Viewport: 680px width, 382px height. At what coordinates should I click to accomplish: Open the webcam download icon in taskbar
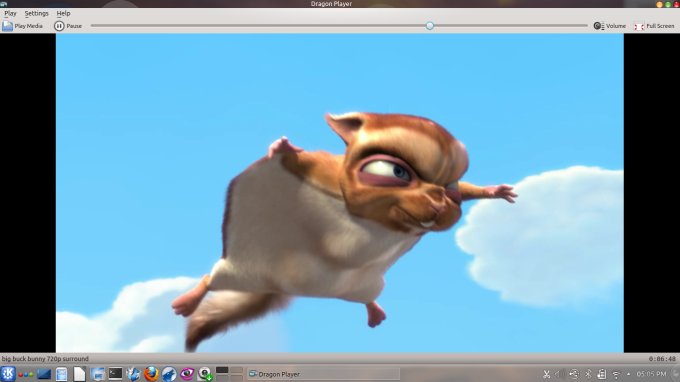pyautogui.click(x=205, y=374)
